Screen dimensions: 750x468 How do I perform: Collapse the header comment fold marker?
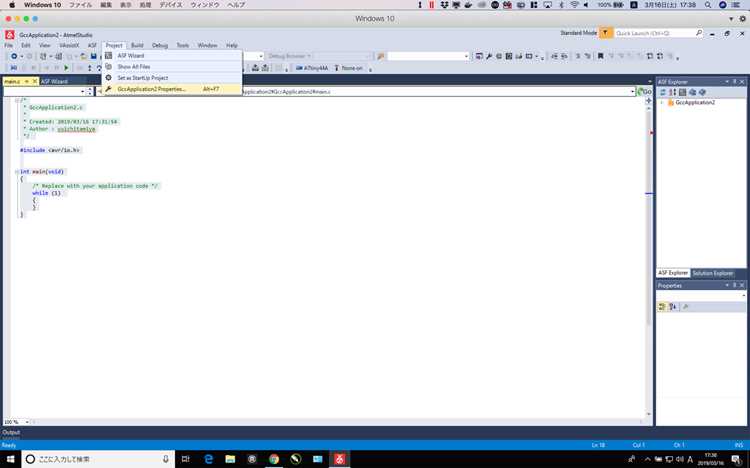coord(17,100)
